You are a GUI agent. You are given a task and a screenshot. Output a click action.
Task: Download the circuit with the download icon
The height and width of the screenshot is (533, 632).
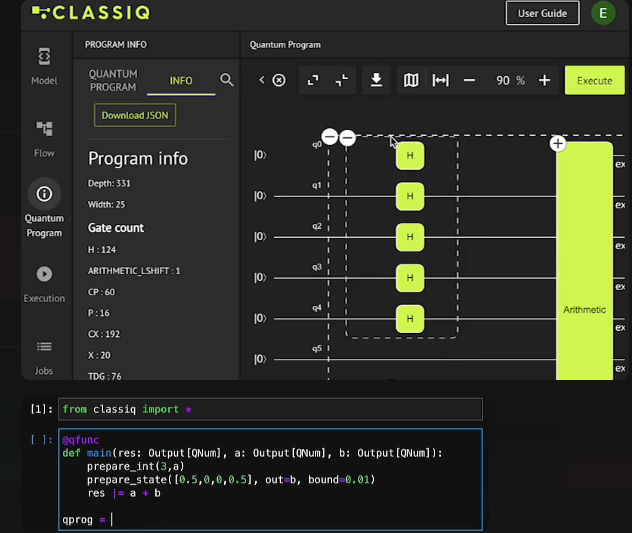[x=376, y=80]
